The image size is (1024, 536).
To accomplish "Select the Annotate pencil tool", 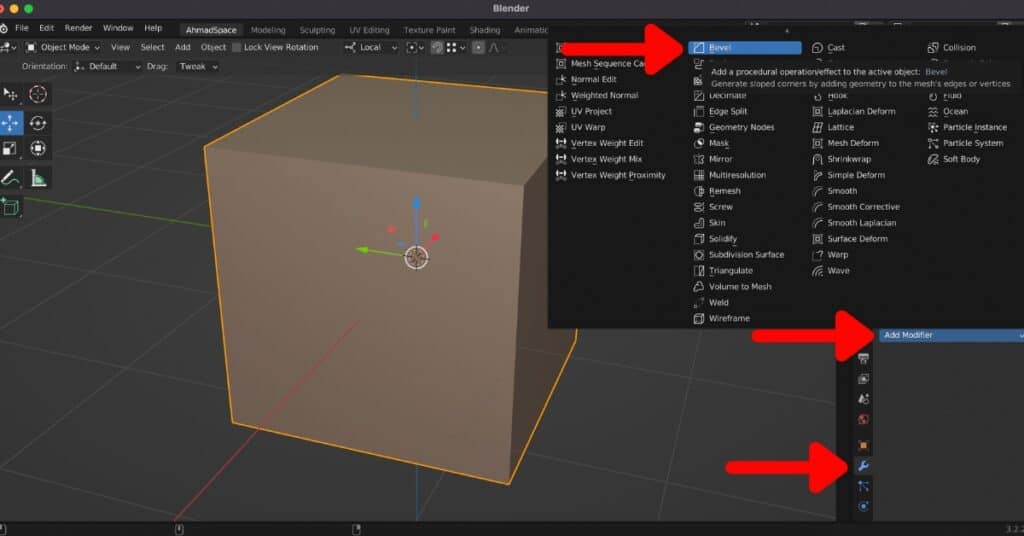I will pos(11,178).
